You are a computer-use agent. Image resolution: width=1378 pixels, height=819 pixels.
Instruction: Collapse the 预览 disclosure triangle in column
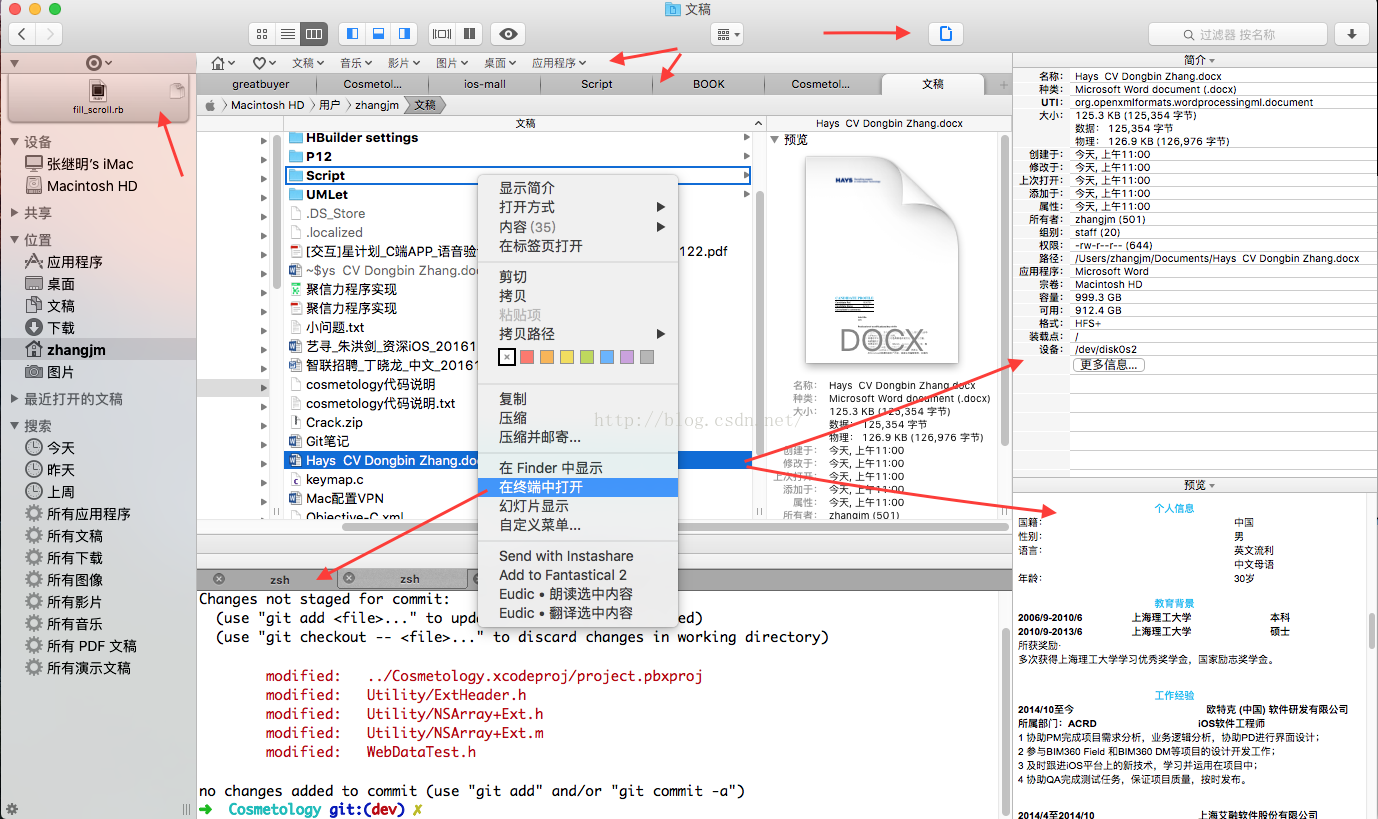[775, 140]
